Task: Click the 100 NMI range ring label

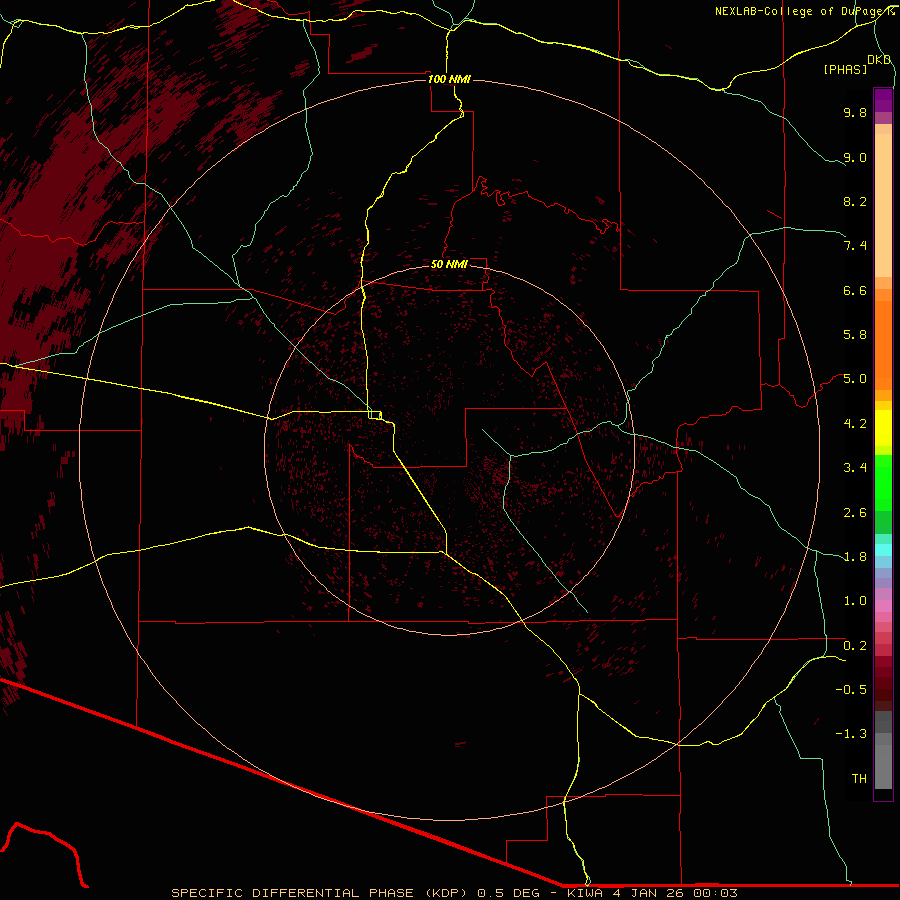Action: point(449,79)
